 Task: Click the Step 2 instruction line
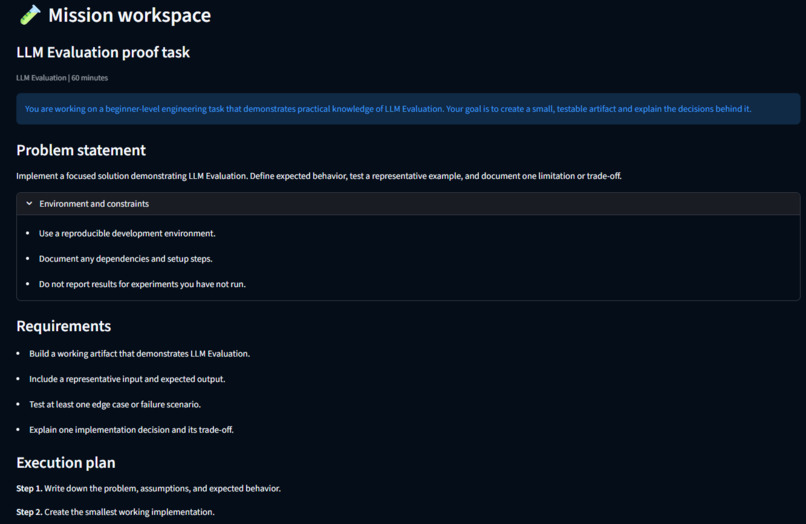tap(115, 512)
